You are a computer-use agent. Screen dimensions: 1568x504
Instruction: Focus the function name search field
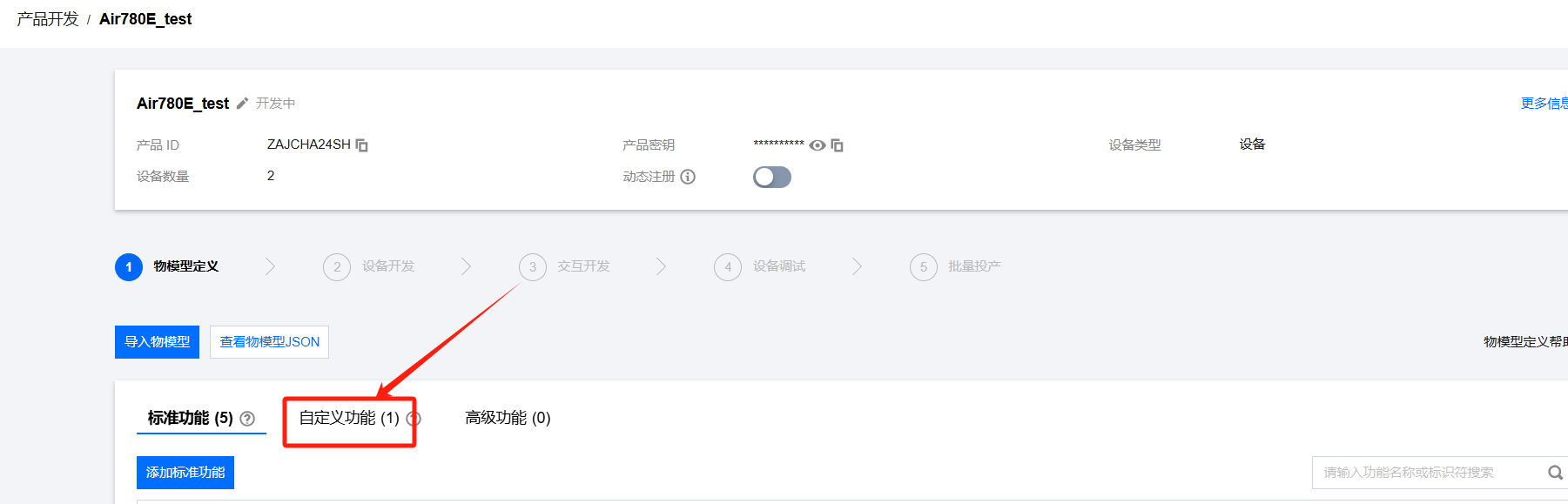click(x=1428, y=473)
